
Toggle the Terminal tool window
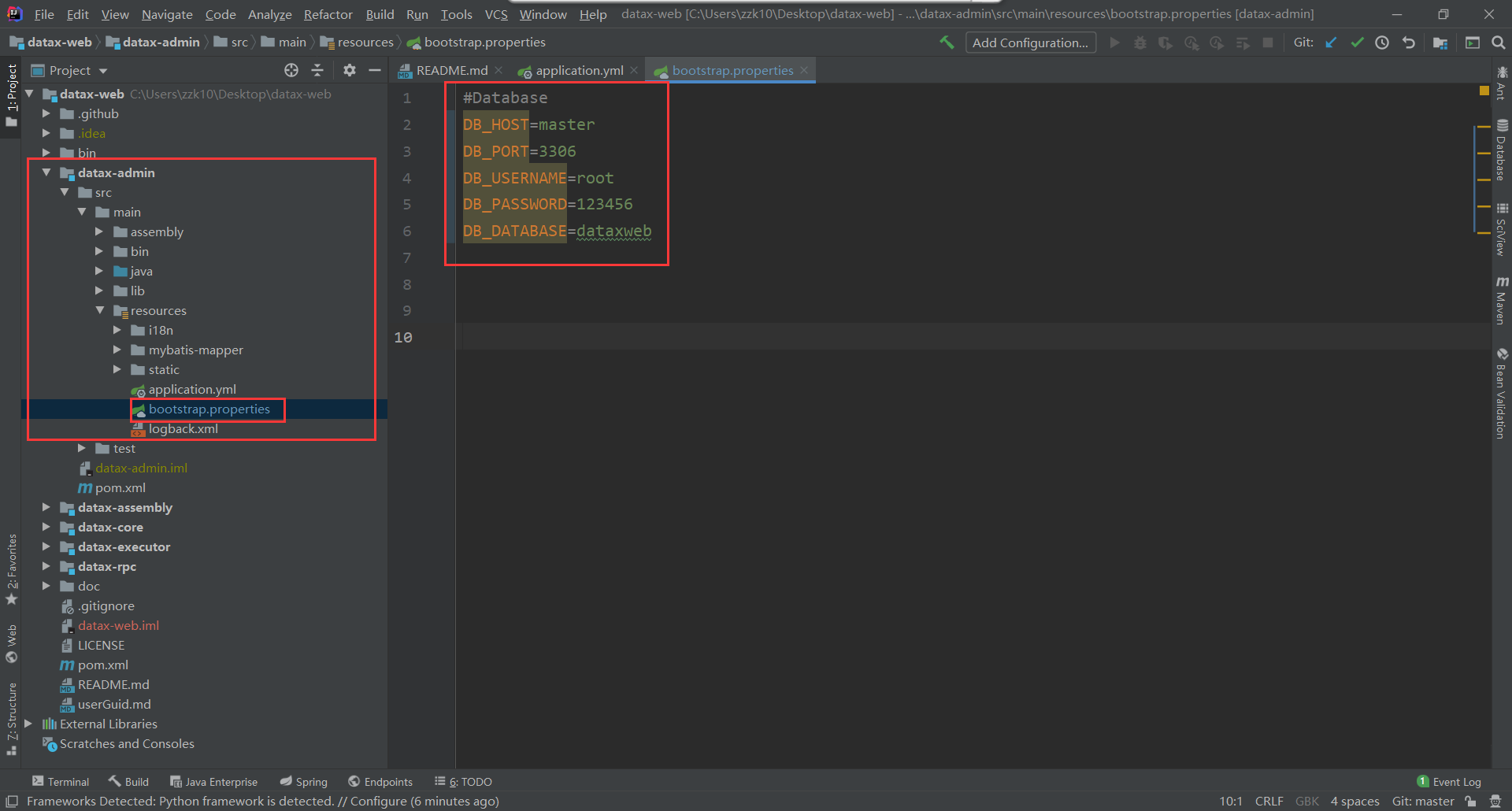click(61, 782)
